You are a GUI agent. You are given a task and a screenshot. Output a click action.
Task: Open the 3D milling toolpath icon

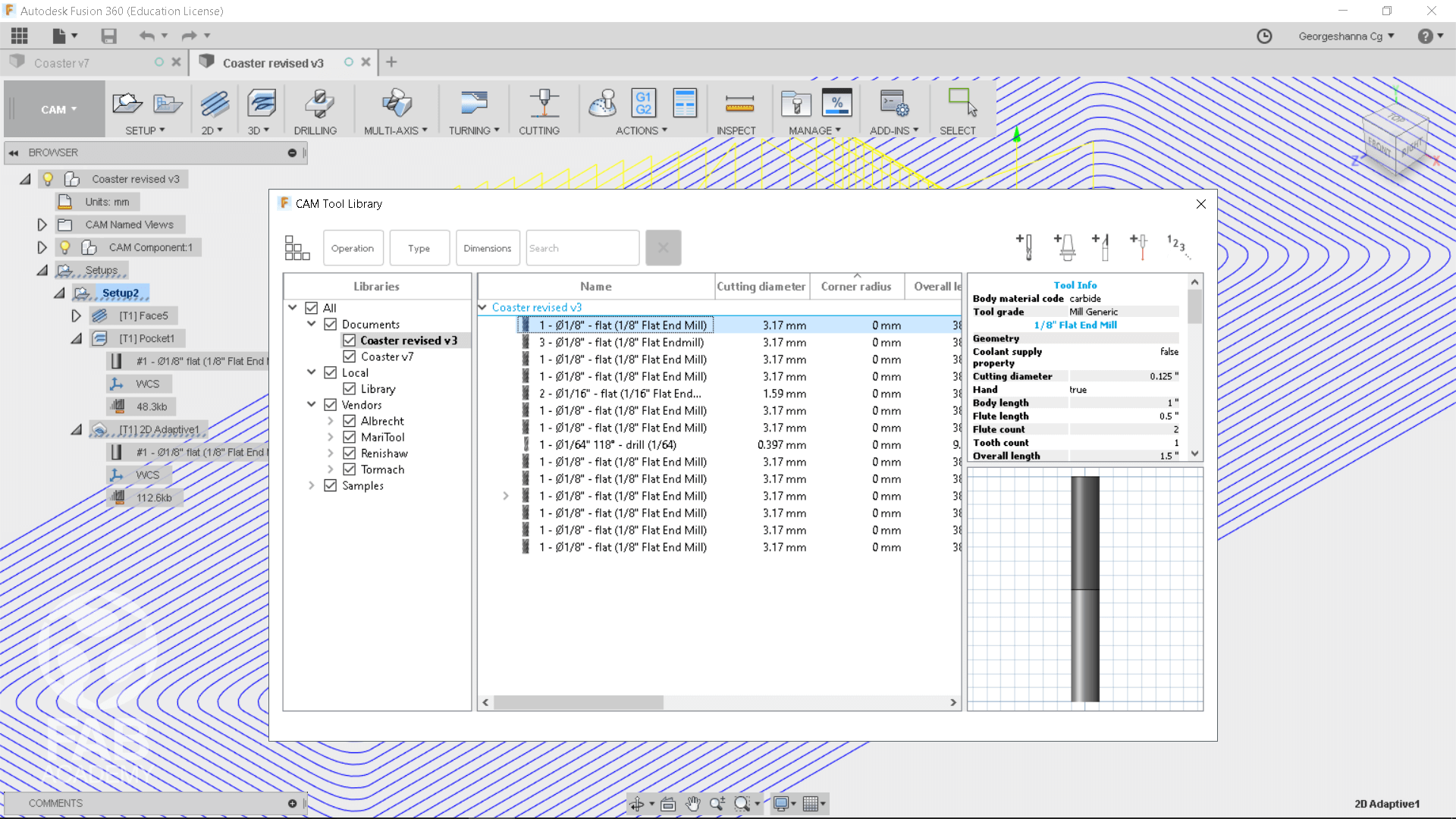[x=261, y=104]
